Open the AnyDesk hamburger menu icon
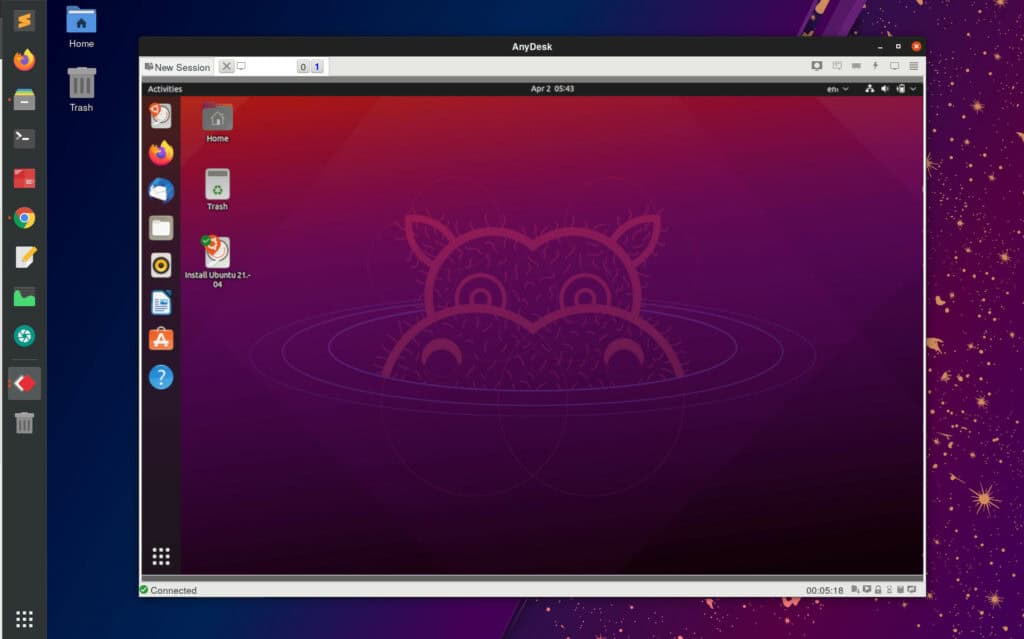This screenshot has width=1024, height=639. 914,66
